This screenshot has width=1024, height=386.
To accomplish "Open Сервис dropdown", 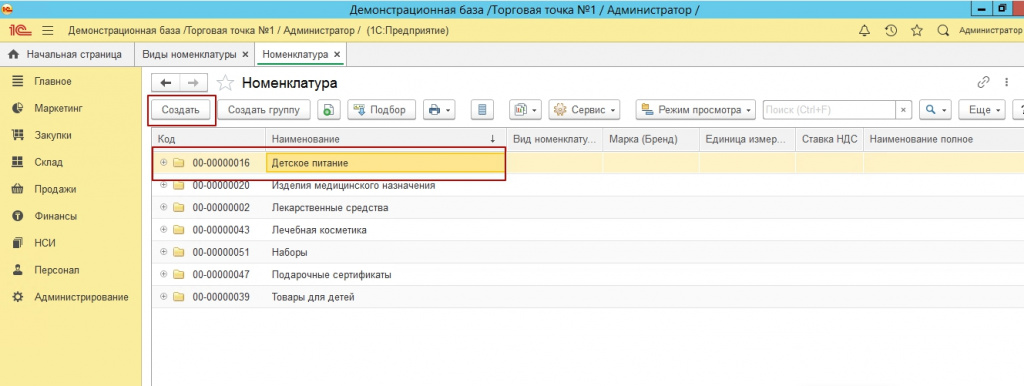I will 584,110.
